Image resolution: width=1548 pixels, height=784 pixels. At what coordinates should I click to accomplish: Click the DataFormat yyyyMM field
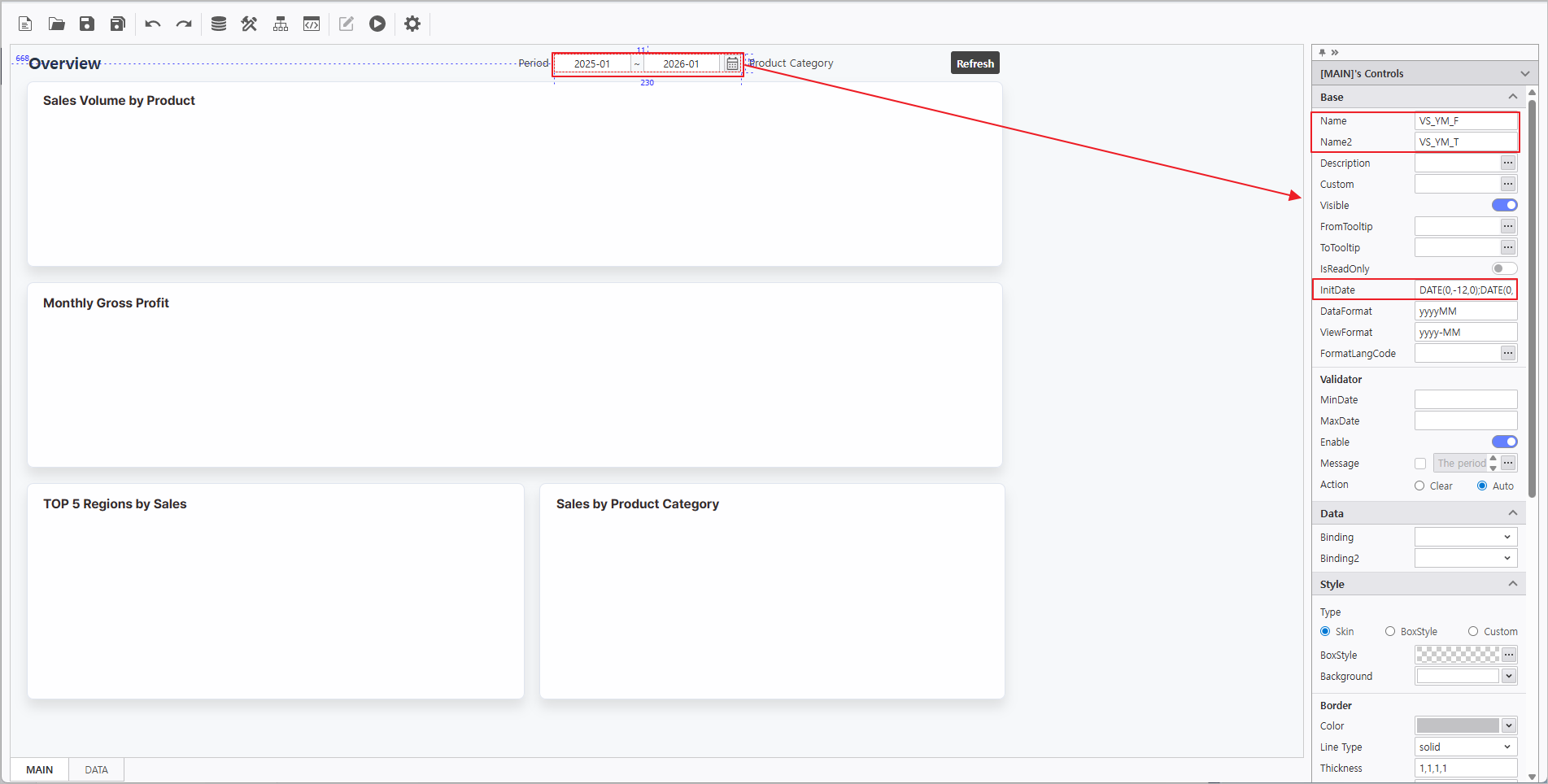pos(1466,311)
